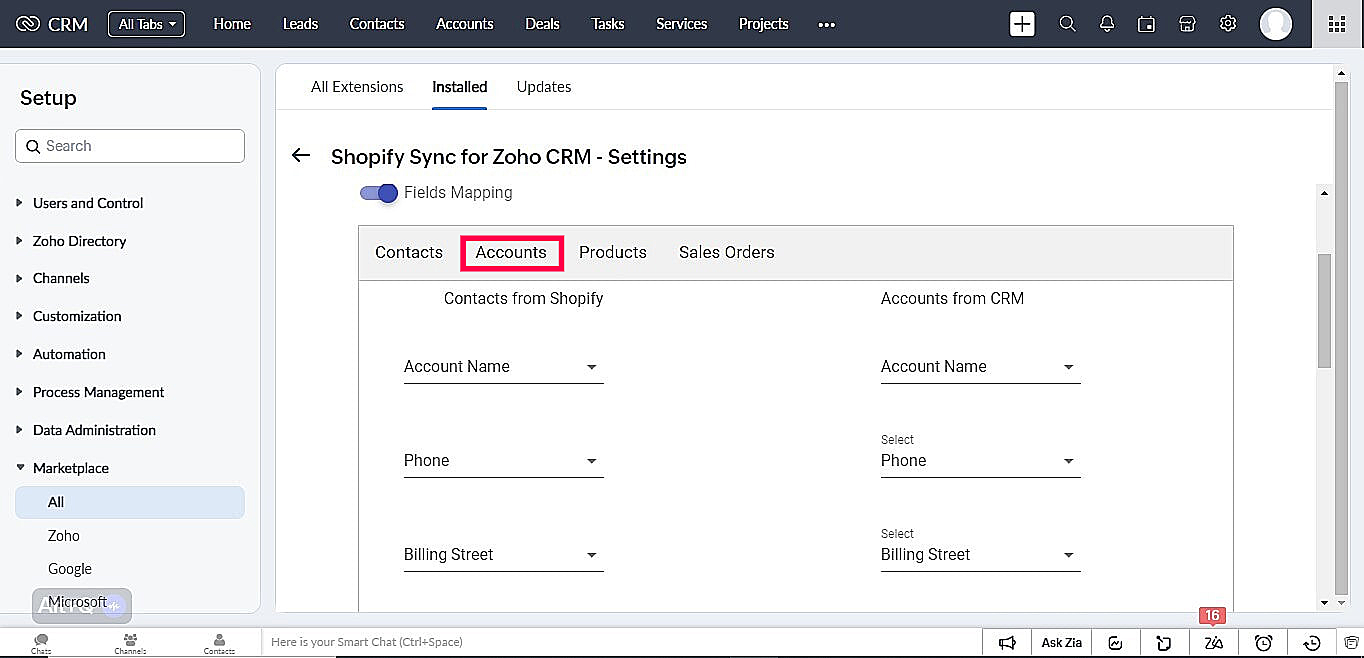Select Google under Marketplace
1364x658 pixels.
70,569
